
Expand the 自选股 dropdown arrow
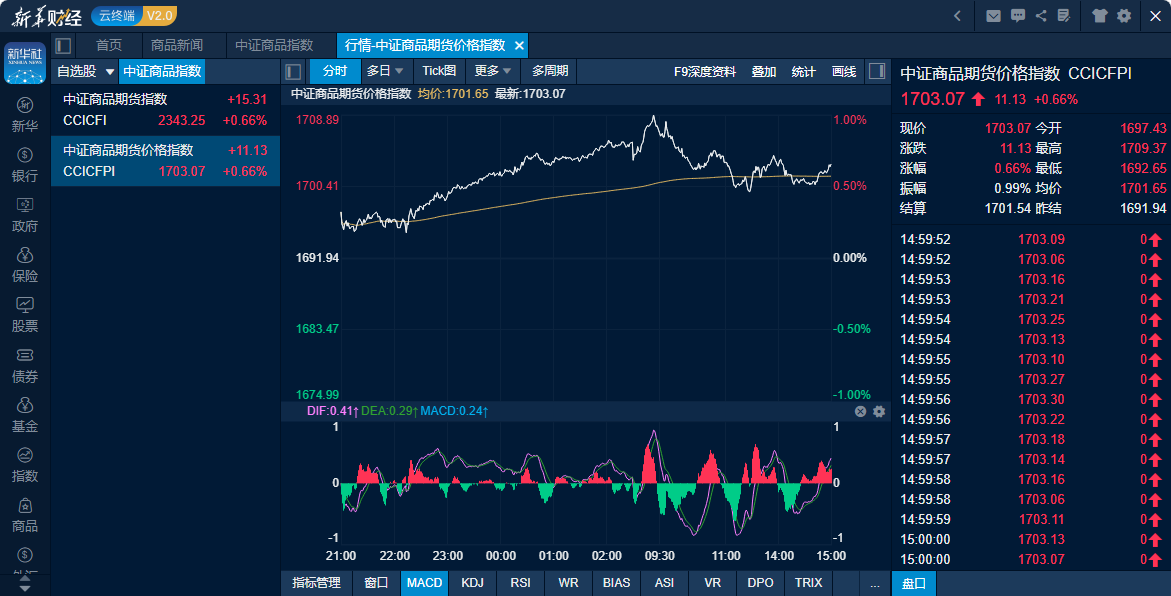[110, 72]
